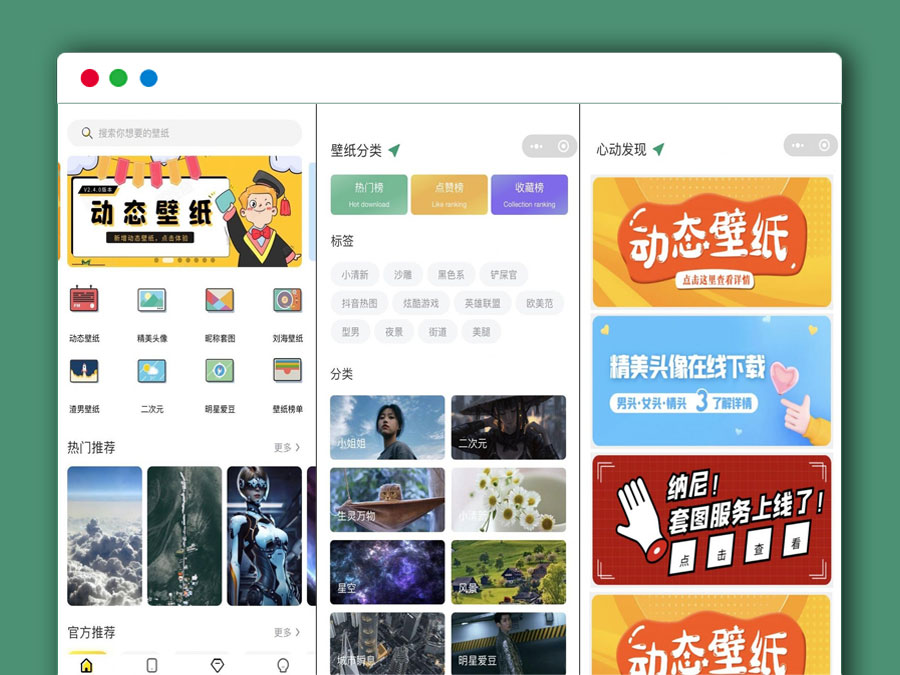Tap the 壁纸榜单 card icon
Image resolution: width=900 pixels, height=675 pixels.
click(x=287, y=372)
